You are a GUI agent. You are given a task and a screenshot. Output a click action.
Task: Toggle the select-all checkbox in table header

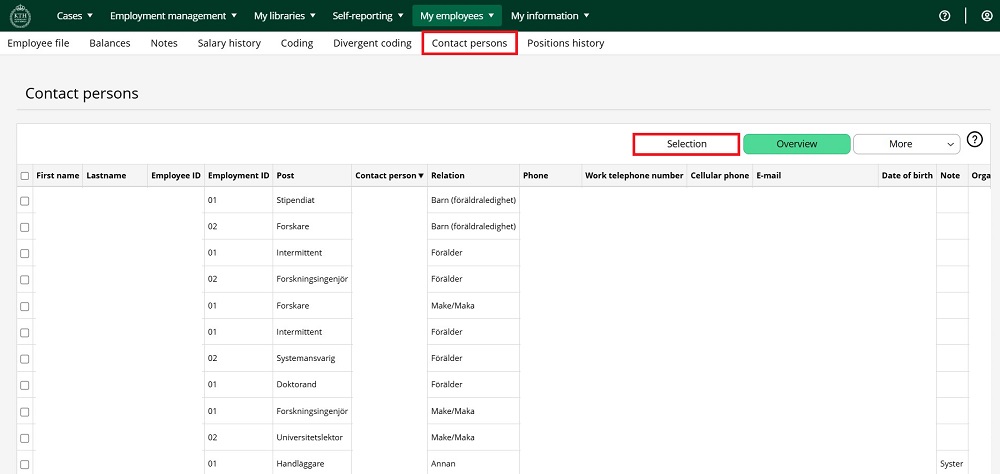pyautogui.click(x=25, y=176)
